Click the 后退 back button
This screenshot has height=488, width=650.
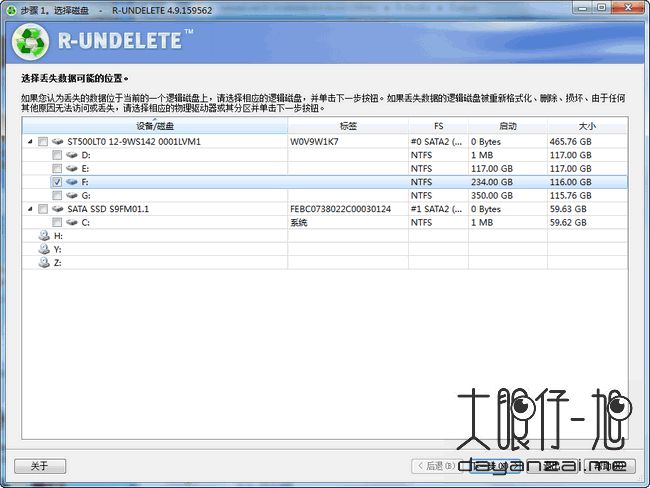pos(435,466)
